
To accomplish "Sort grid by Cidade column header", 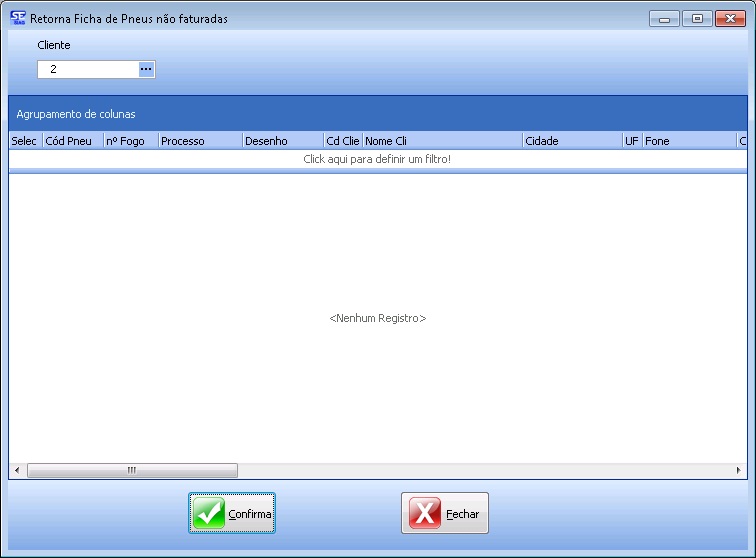I will tap(571, 141).
